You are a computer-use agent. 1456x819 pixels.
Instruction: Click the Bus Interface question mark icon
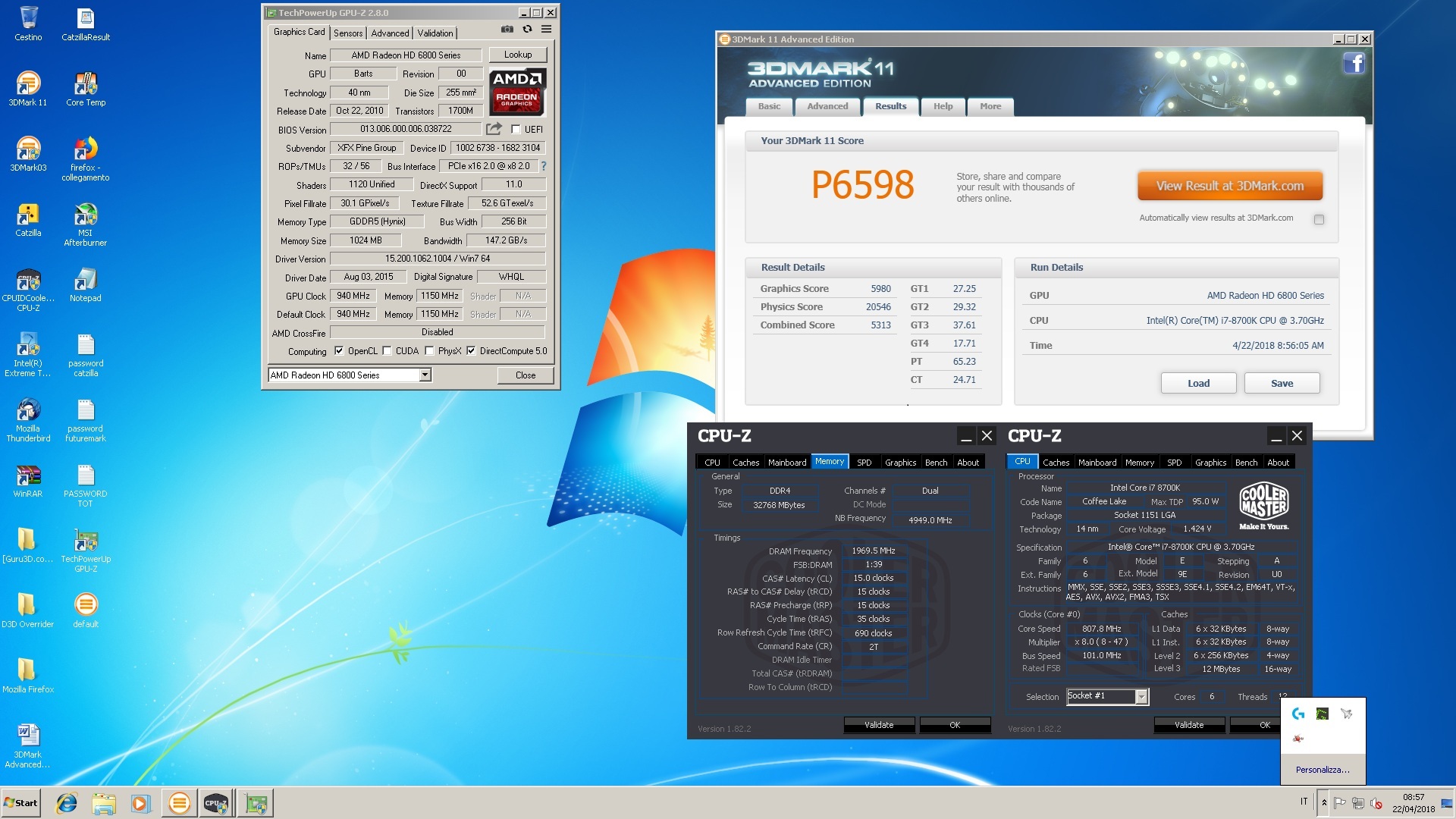click(543, 166)
